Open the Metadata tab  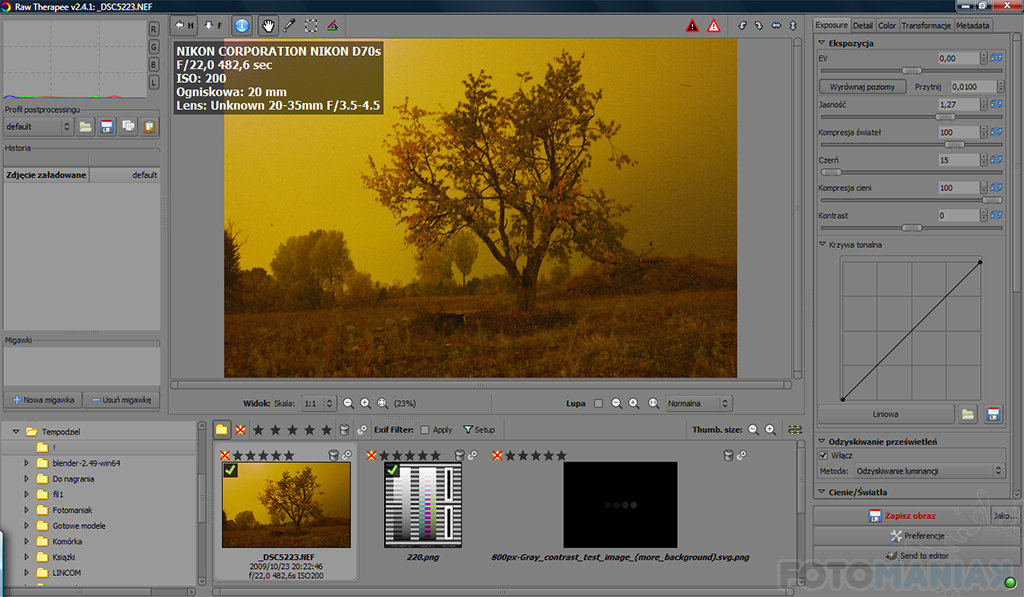click(973, 25)
